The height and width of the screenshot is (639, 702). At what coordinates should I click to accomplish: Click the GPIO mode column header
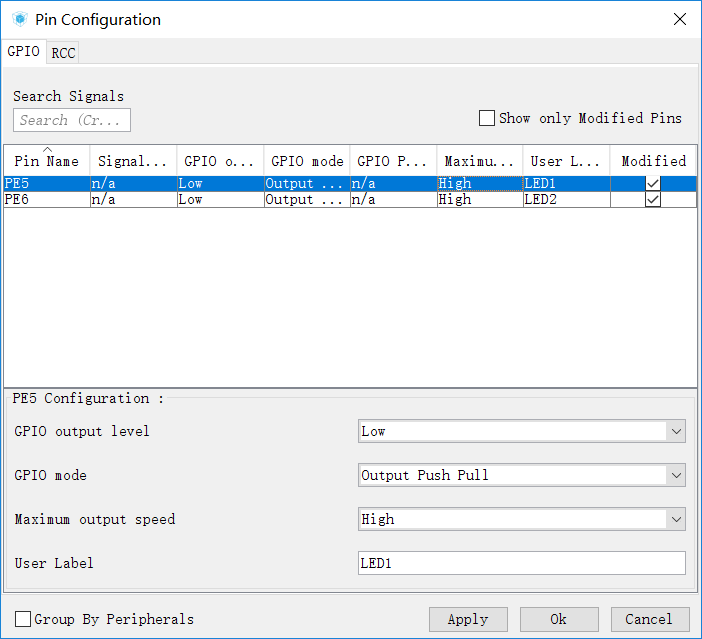(x=307, y=161)
